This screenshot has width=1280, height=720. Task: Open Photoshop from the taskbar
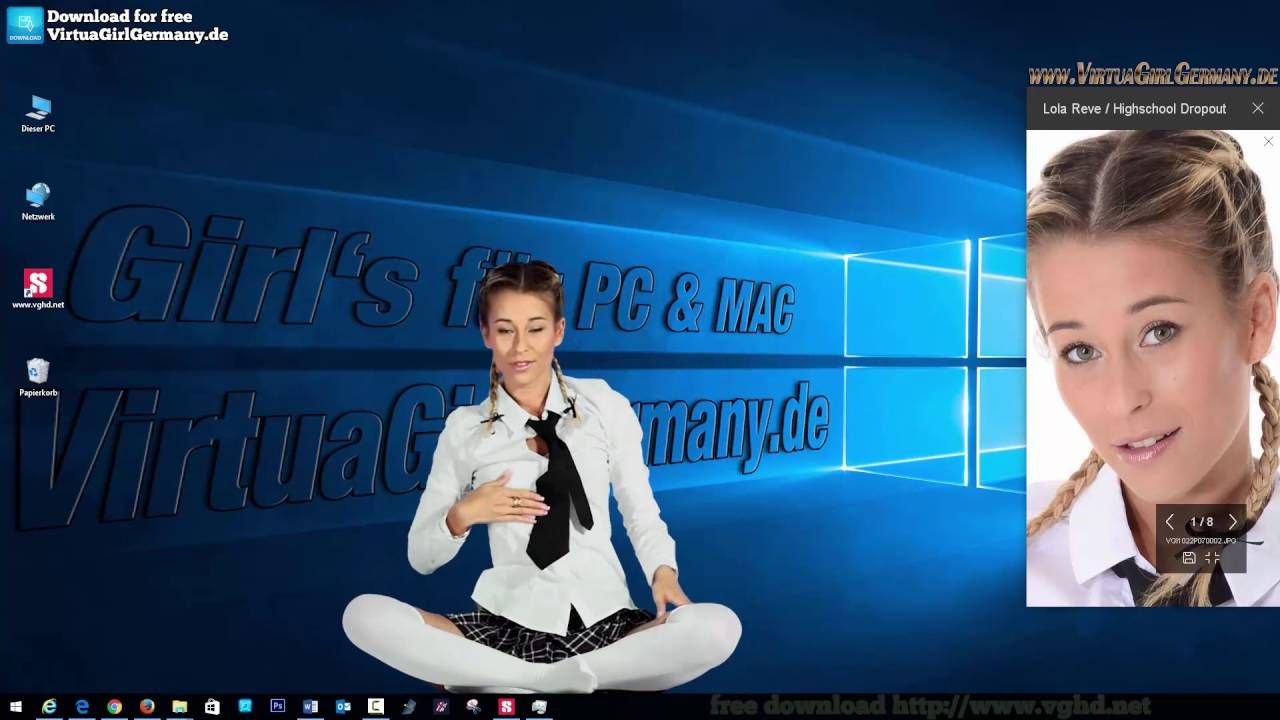[x=278, y=707]
